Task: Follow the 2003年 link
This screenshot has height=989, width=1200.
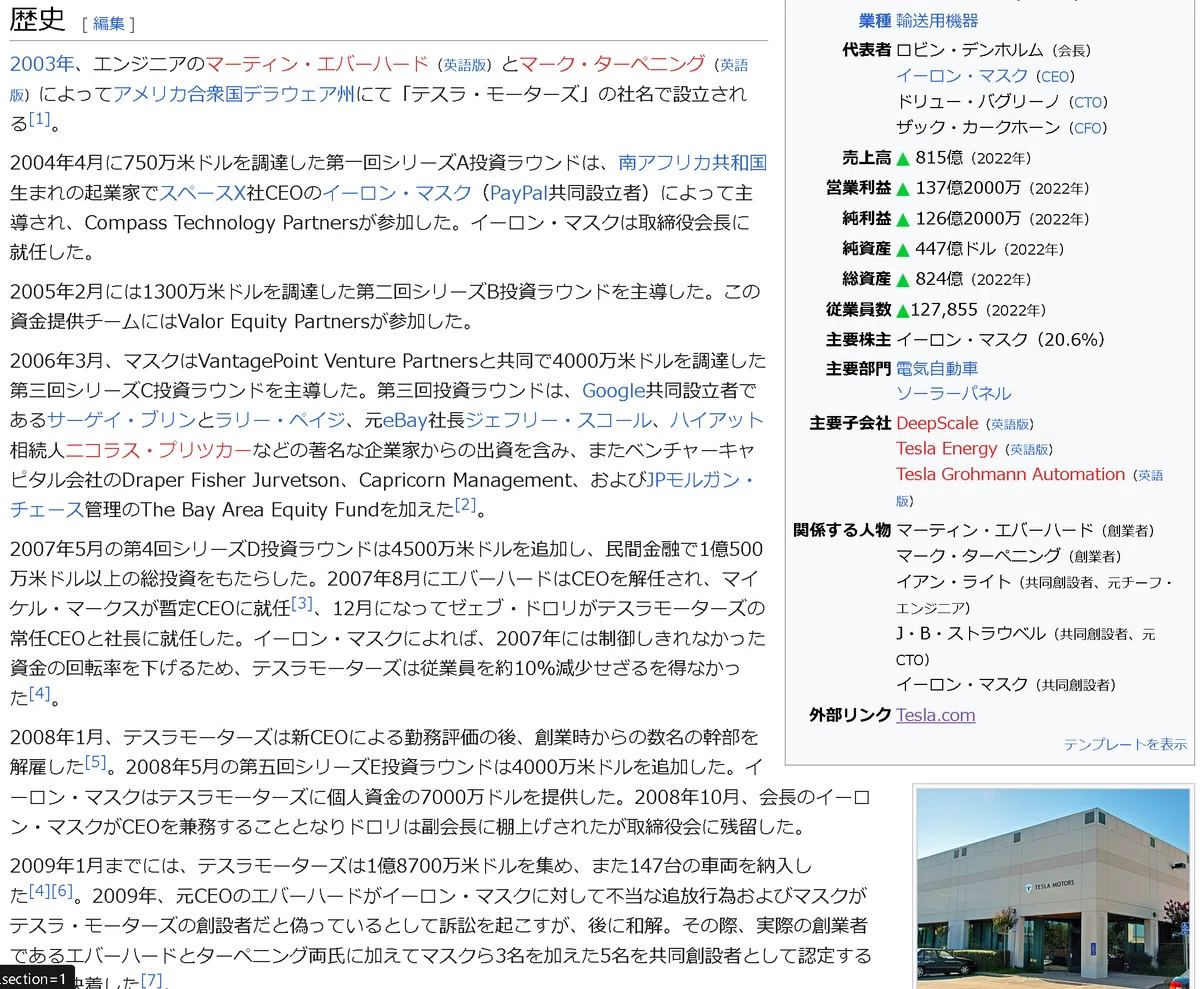Action: [42, 64]
